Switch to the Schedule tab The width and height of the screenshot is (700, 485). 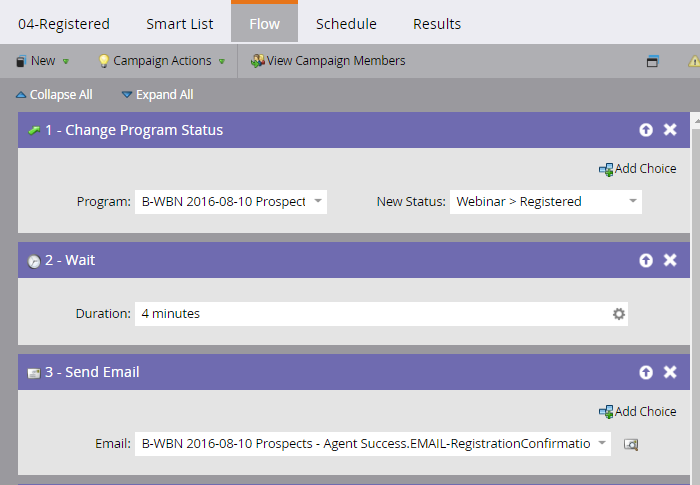click(346, 24)
